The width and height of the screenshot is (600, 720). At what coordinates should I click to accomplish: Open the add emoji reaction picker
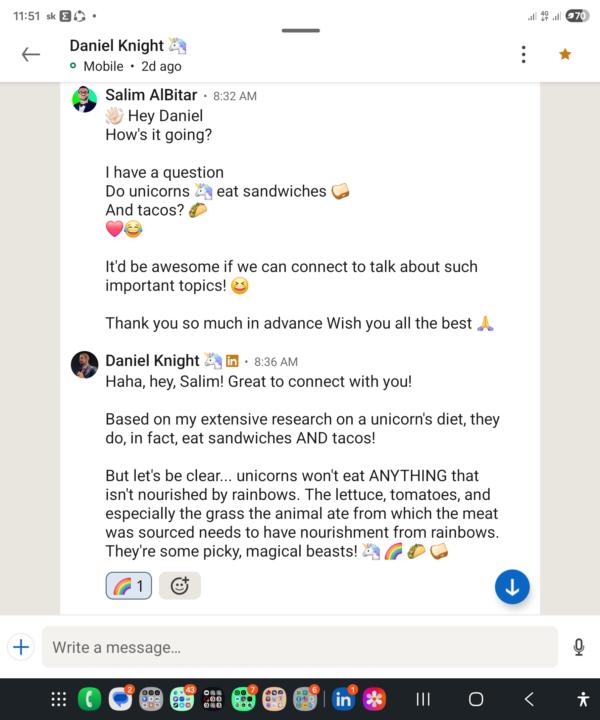tap(180, 586)
